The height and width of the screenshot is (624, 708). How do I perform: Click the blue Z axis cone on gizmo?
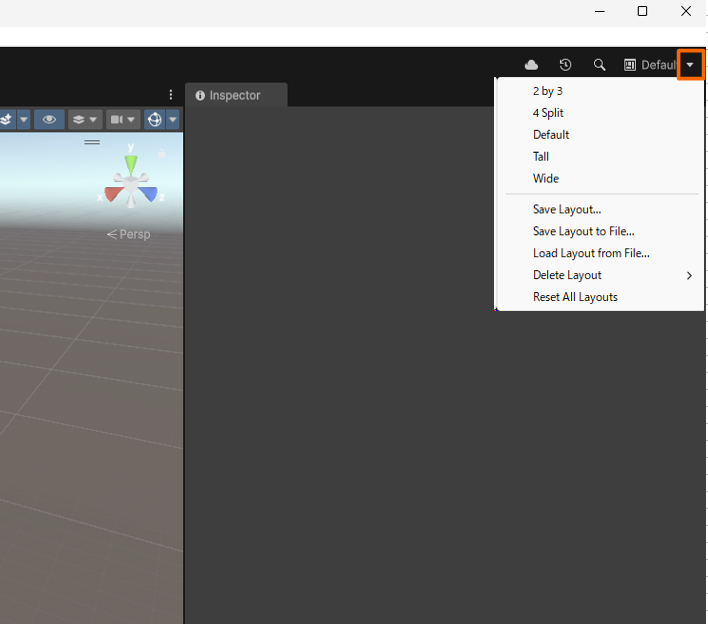(x=148, y=194)
